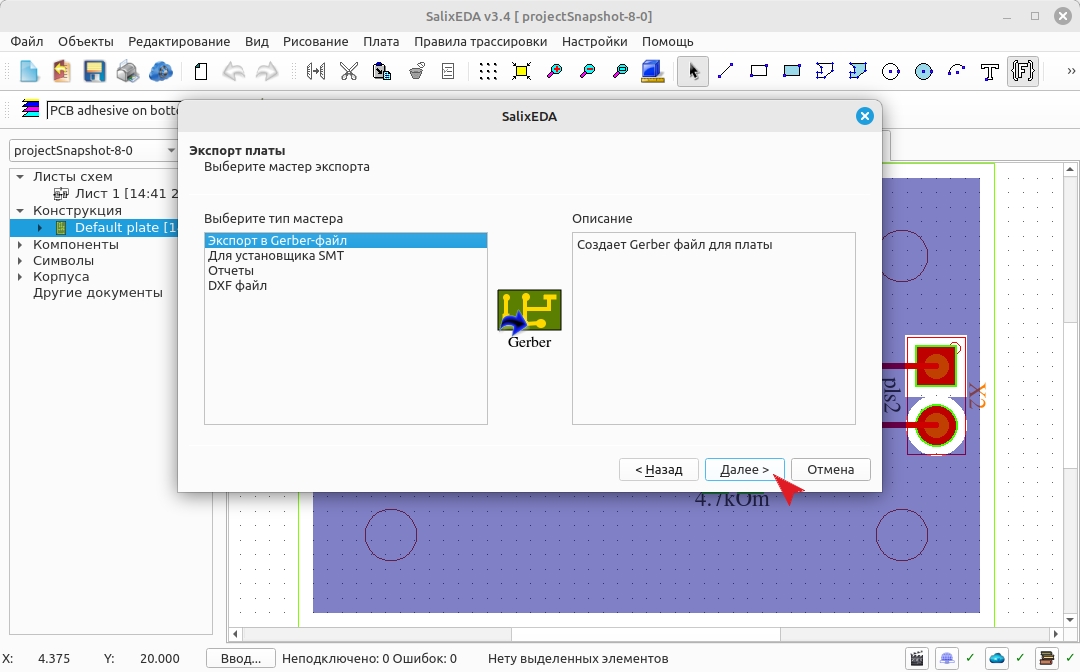Screen dimensions: 1080x672
Task: Open the Объекты menu
Action: pos(85,41)
